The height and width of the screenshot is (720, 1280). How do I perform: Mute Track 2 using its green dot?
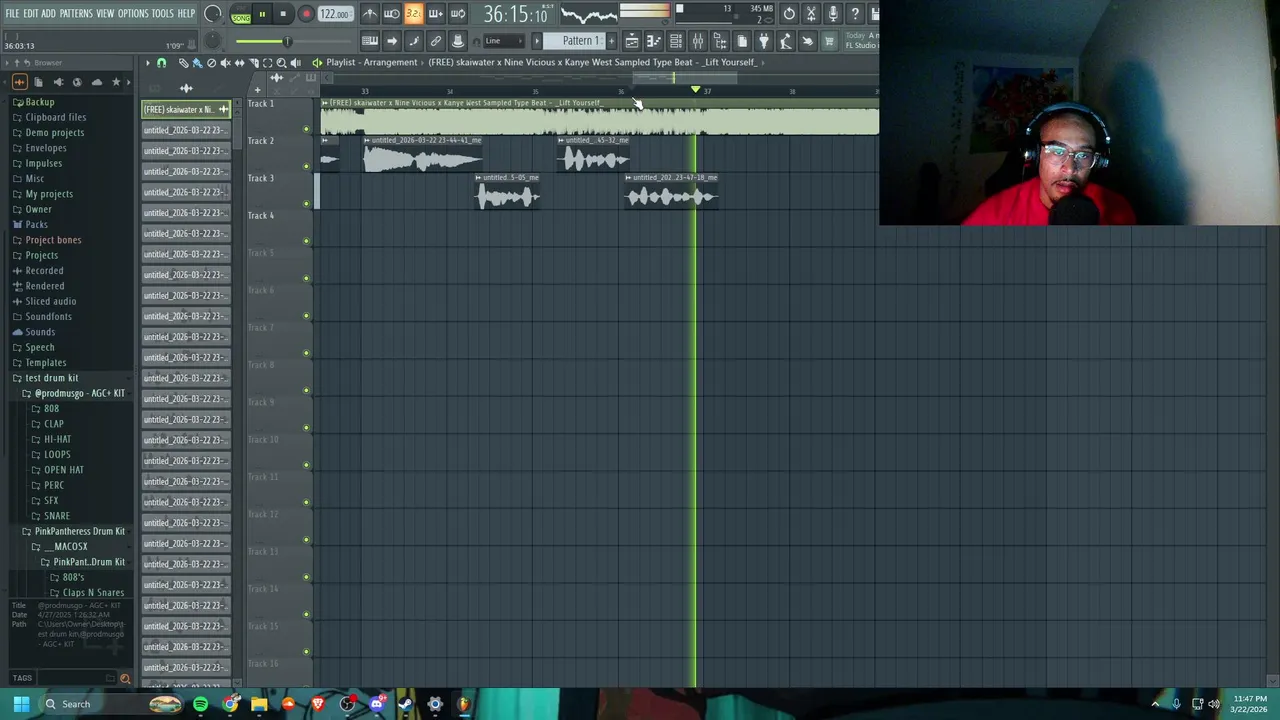306,166
